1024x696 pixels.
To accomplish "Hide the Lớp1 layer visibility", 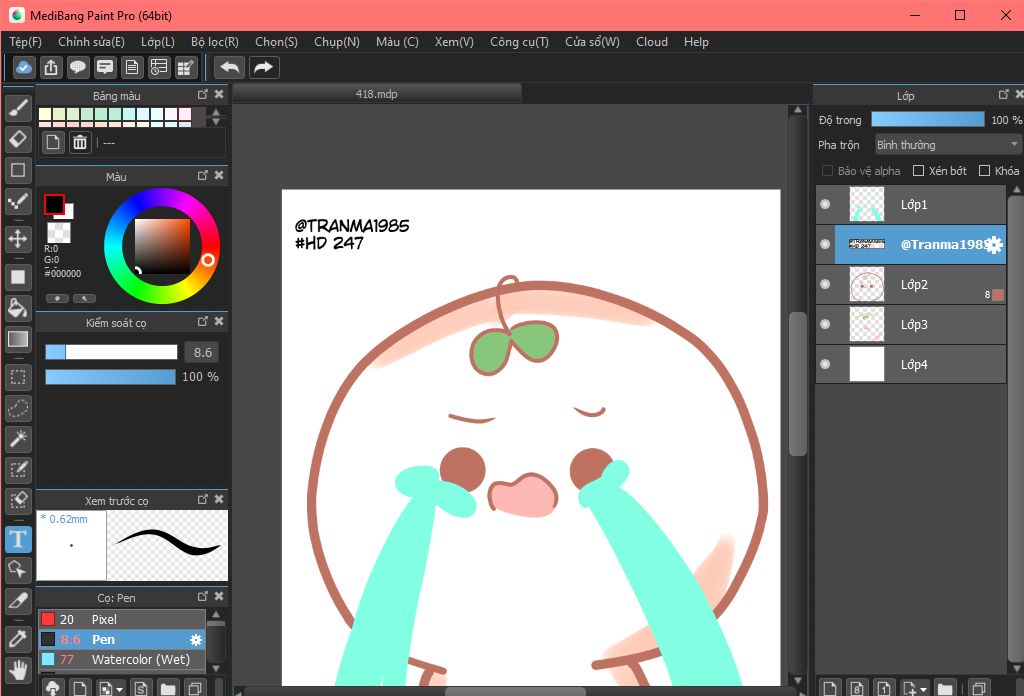I will point(825,204).
